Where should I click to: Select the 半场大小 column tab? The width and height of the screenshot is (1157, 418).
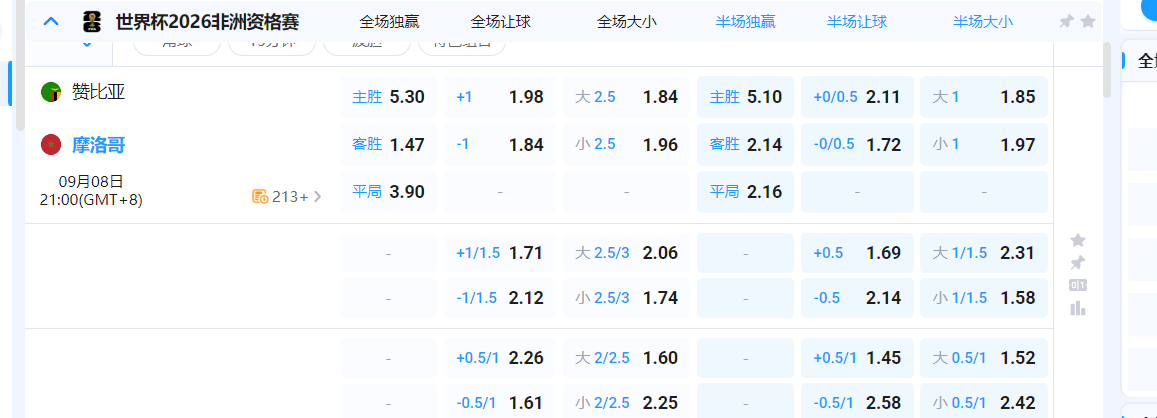(983, 21)
